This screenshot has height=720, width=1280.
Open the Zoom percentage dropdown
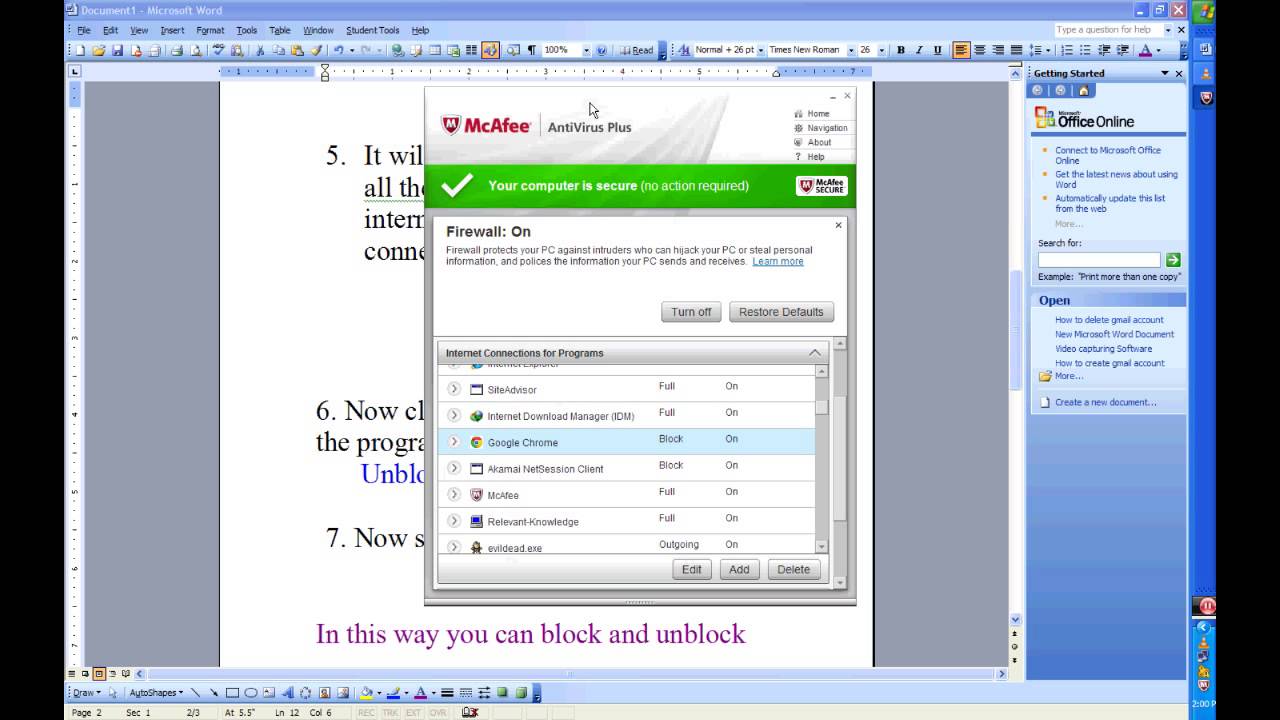(x=586, y=50)
